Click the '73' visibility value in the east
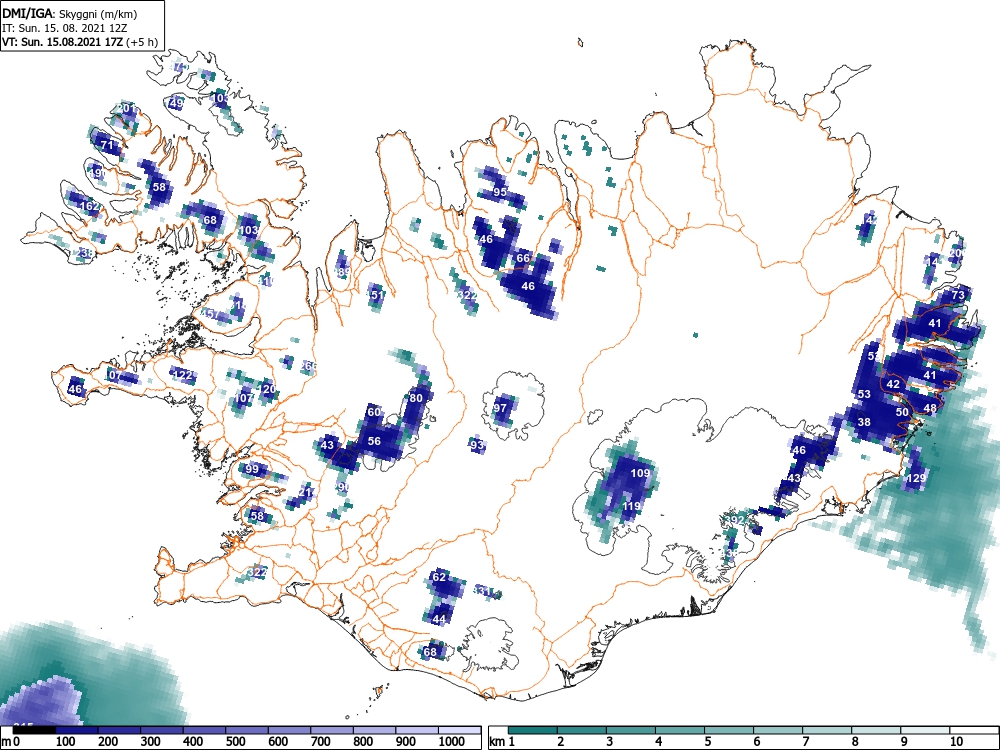 [958, 295]
